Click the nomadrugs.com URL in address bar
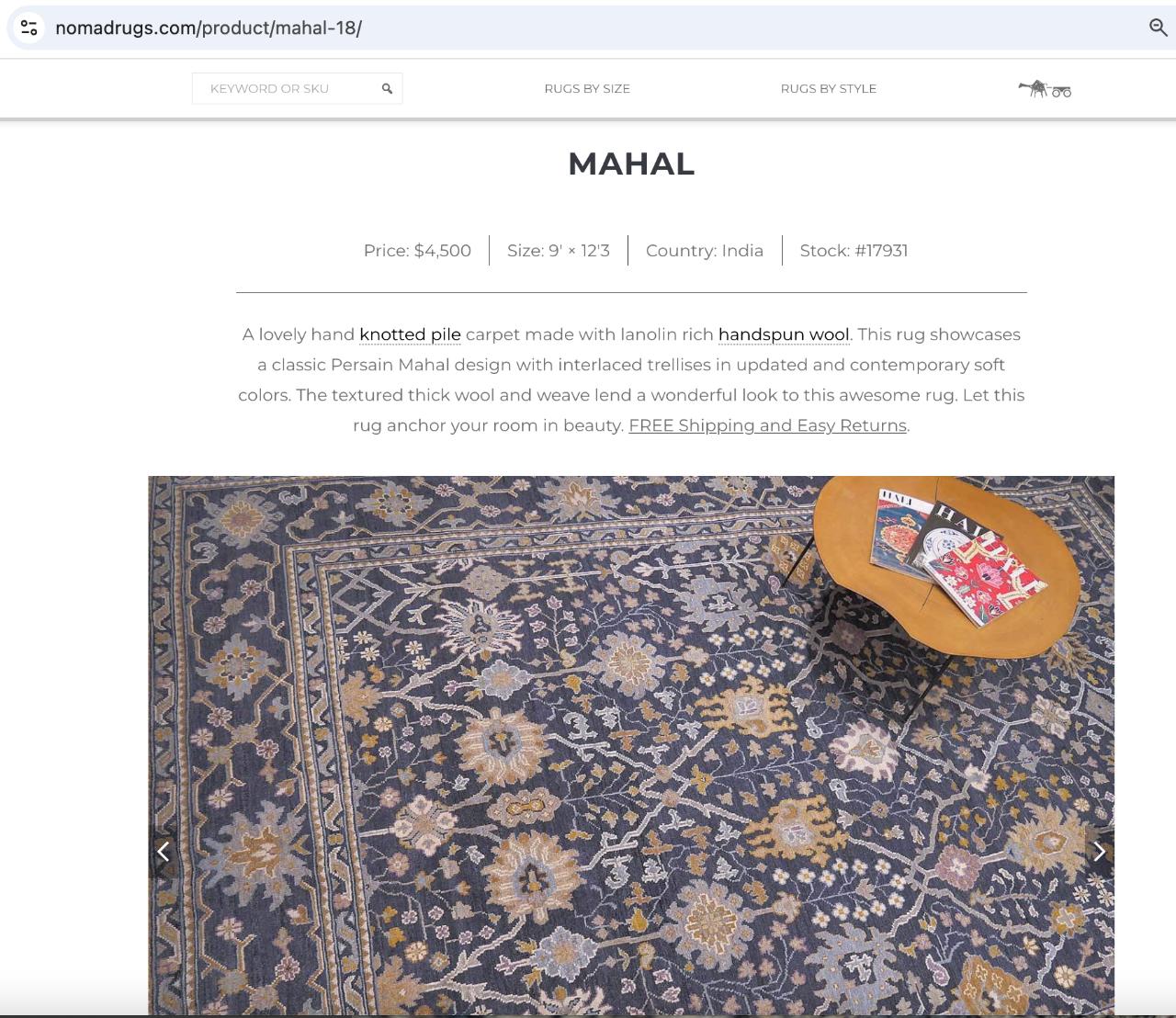This screenshot has height=1018, width=1176. [x=209, y=28]
